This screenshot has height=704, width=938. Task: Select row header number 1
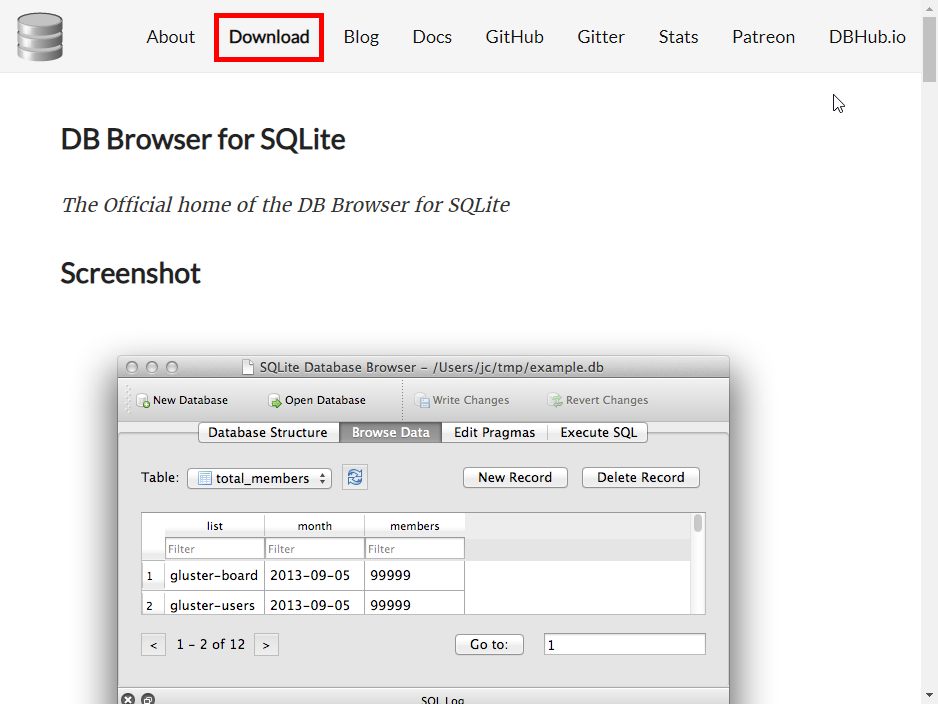pyautogui.click(x=153, y=575)
